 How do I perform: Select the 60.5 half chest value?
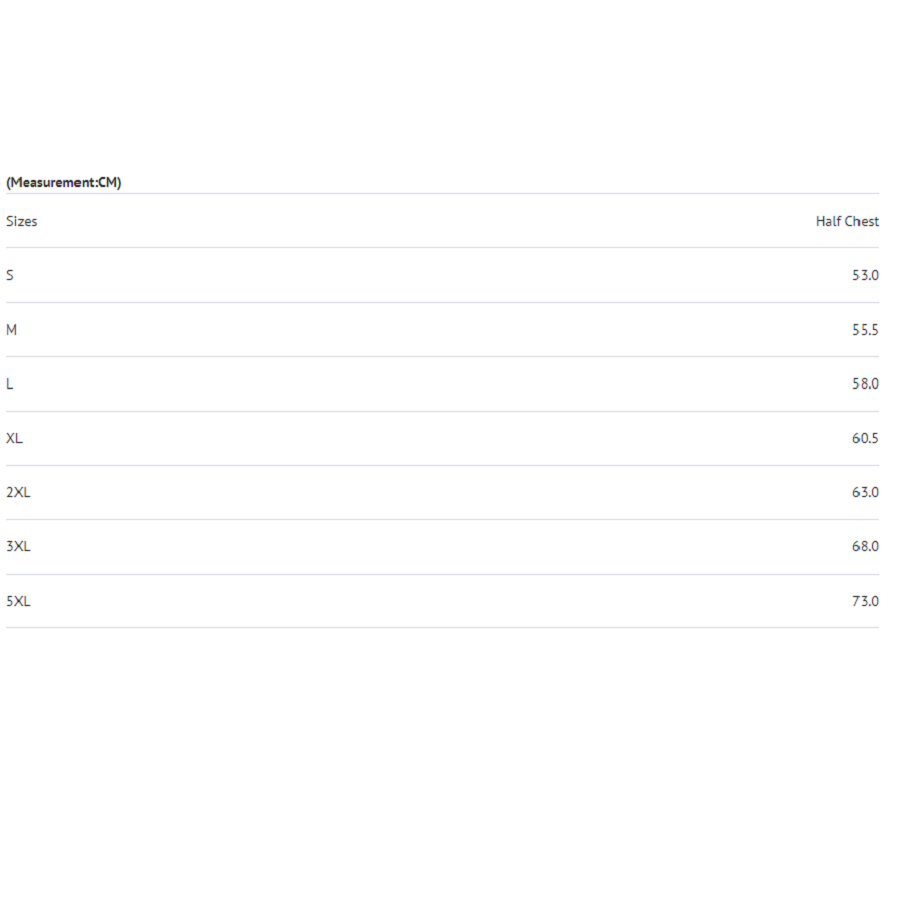click(x=865, y=439)
